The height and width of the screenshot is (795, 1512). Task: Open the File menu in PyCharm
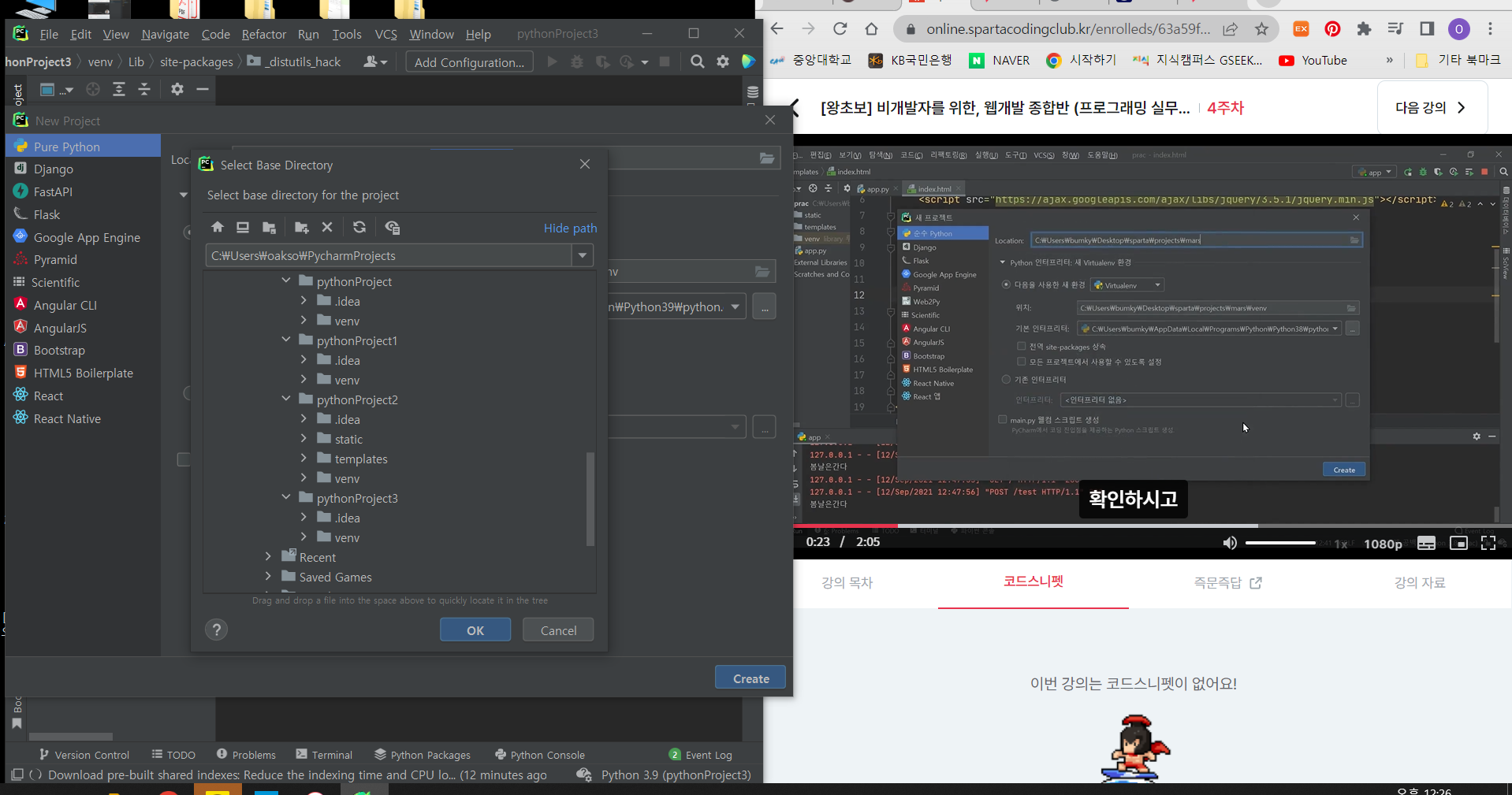pyautogui.click(x=49, y=34)
